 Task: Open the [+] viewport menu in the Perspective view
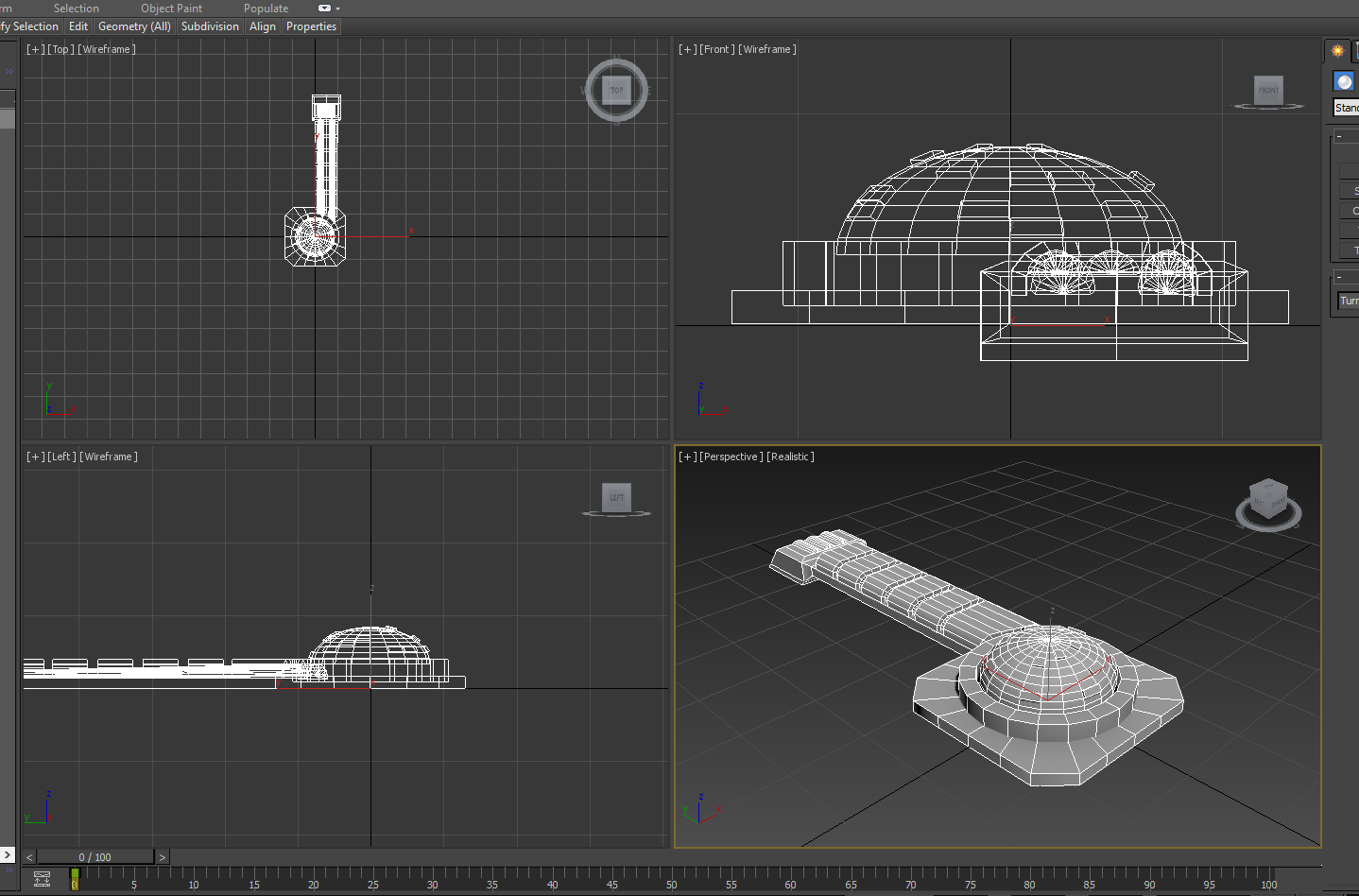coord(686,457)
